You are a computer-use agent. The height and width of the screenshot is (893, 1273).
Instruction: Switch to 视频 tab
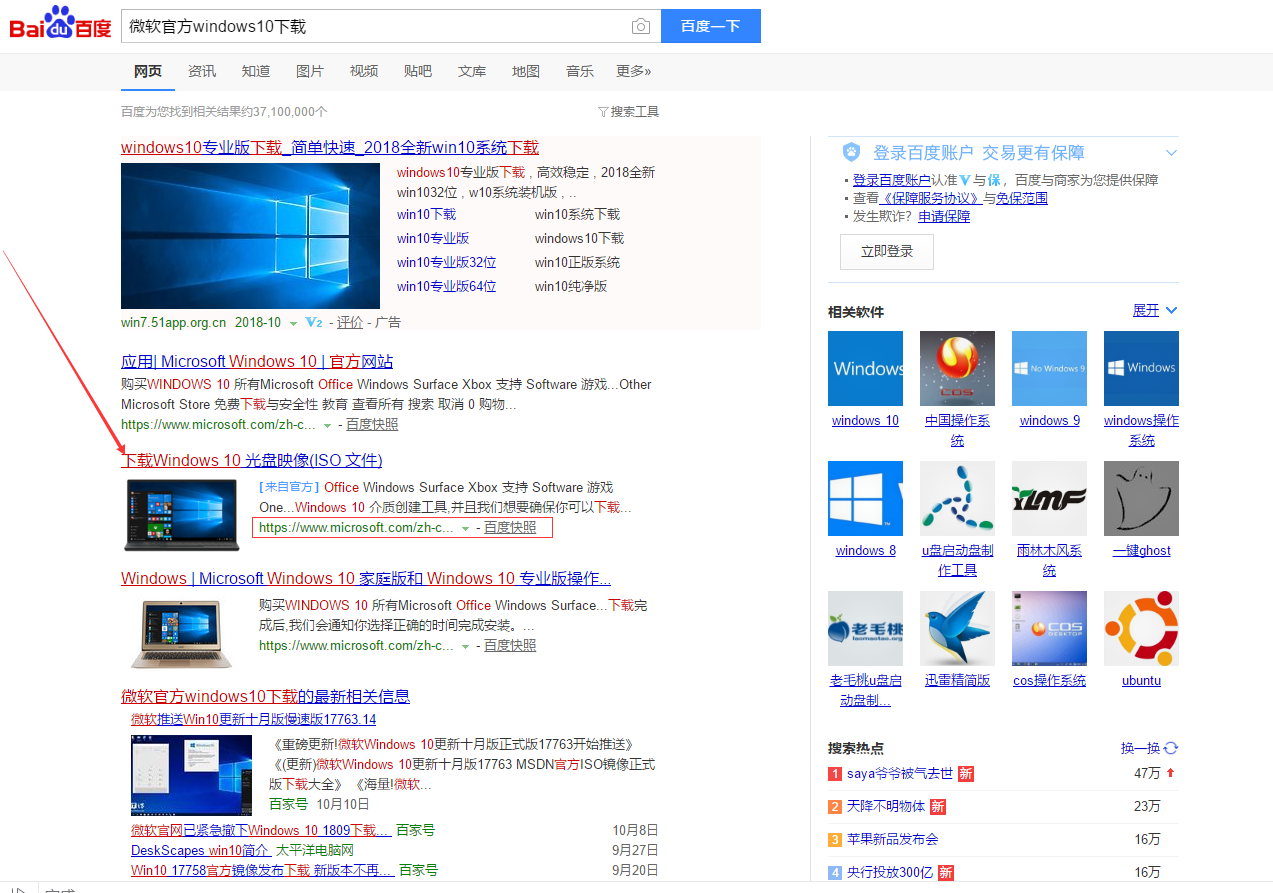[x=364, y=71]
